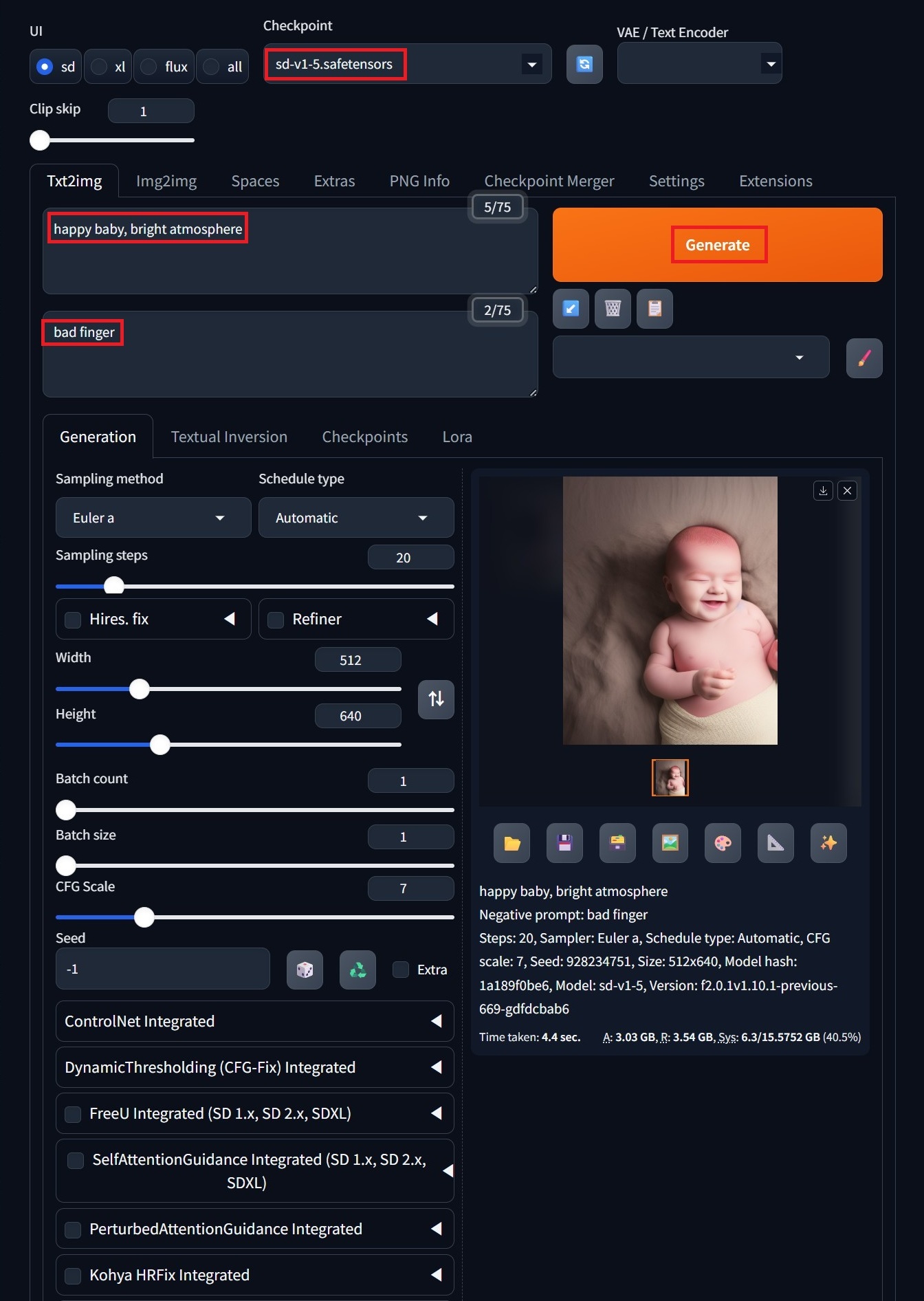Expand DynamicThresholding (CFG-Fix) Integrated section

pyautogui.click(x=254, y=1067)
